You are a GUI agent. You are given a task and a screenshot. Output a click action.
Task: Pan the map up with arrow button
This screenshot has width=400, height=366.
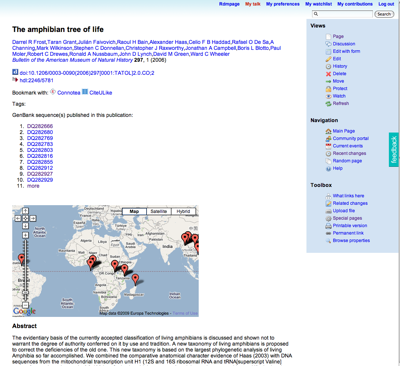coord(25,211)
